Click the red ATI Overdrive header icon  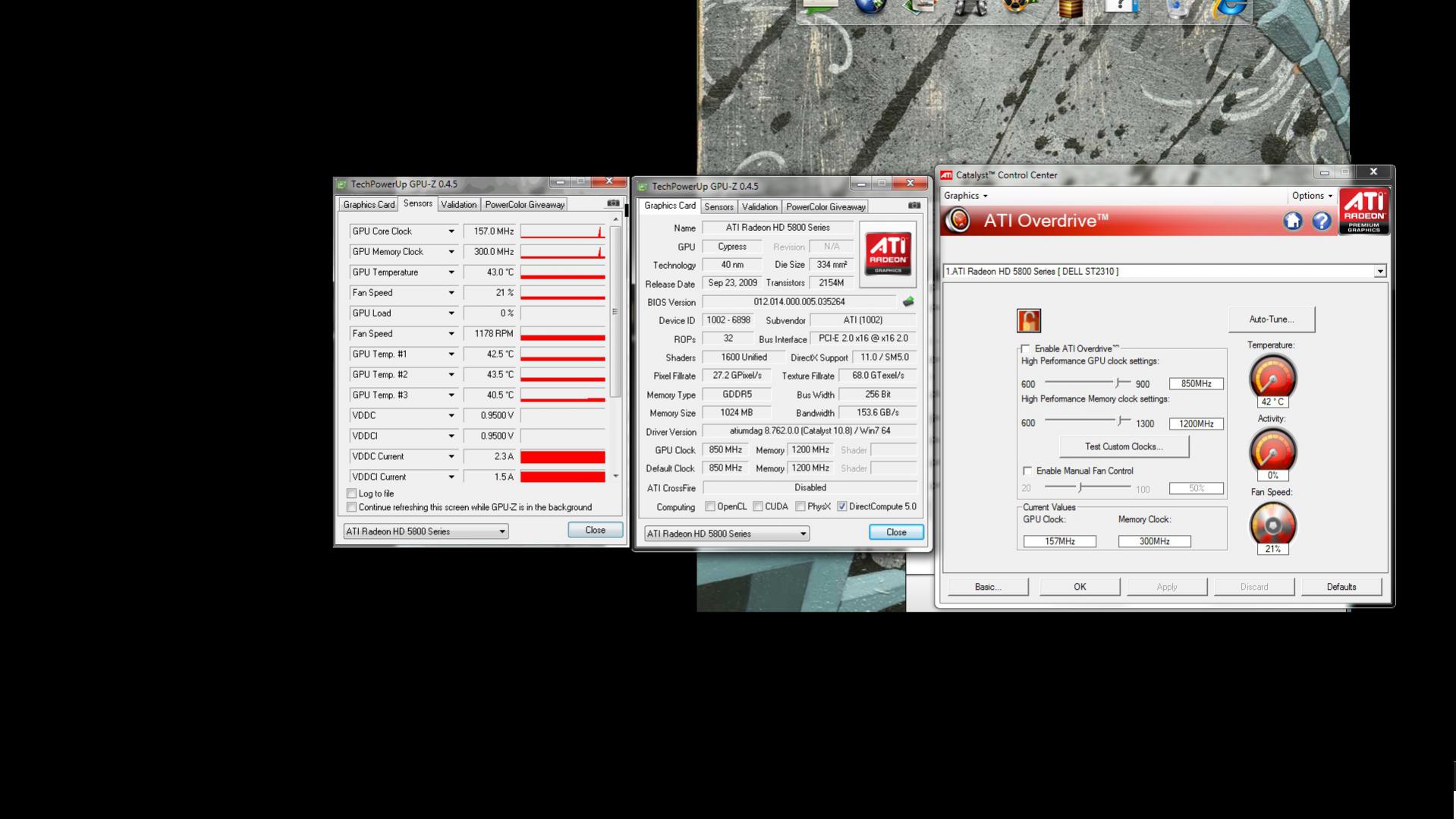pos(959,220)
